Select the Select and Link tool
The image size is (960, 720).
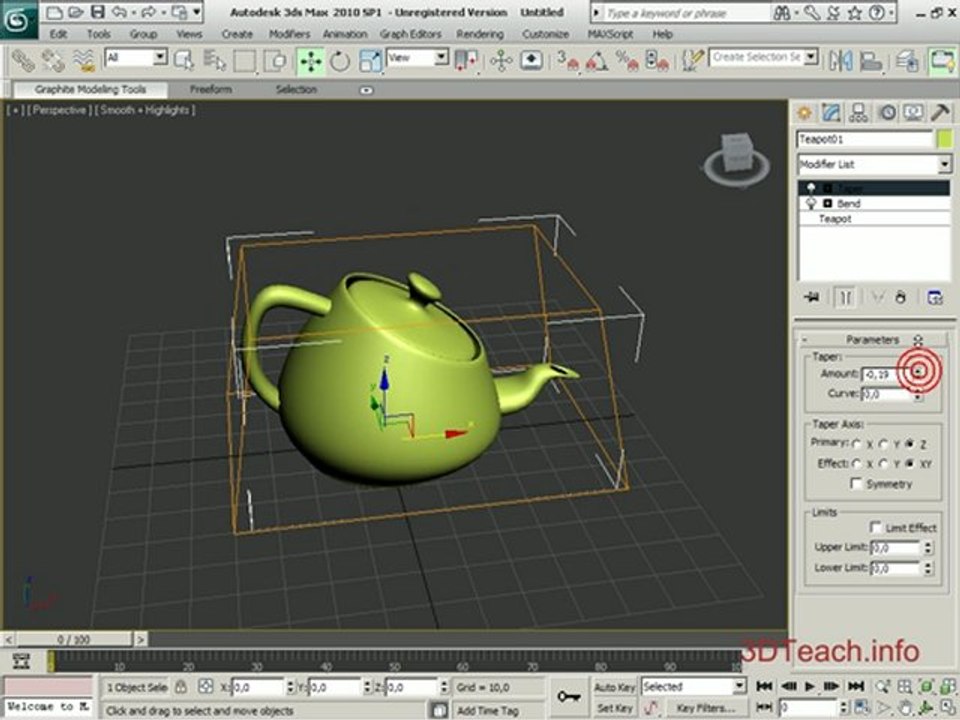[23, 60]
